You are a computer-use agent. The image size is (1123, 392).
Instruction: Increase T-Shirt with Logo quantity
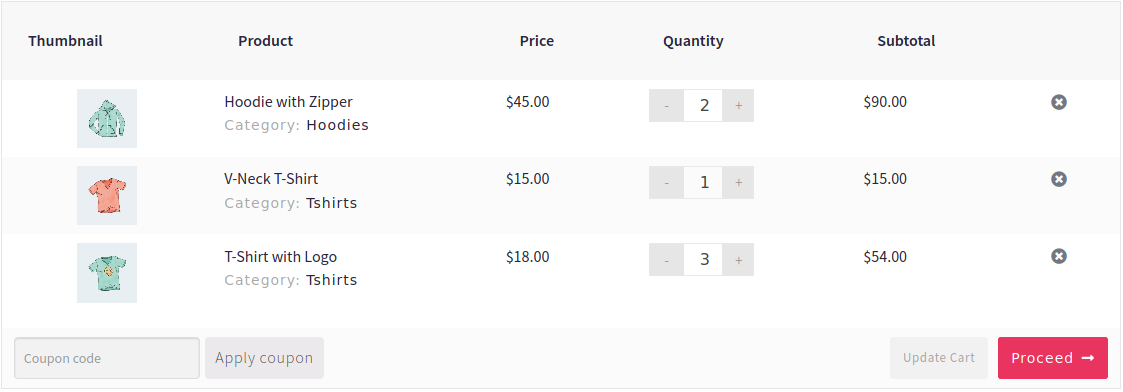point(738,259)
